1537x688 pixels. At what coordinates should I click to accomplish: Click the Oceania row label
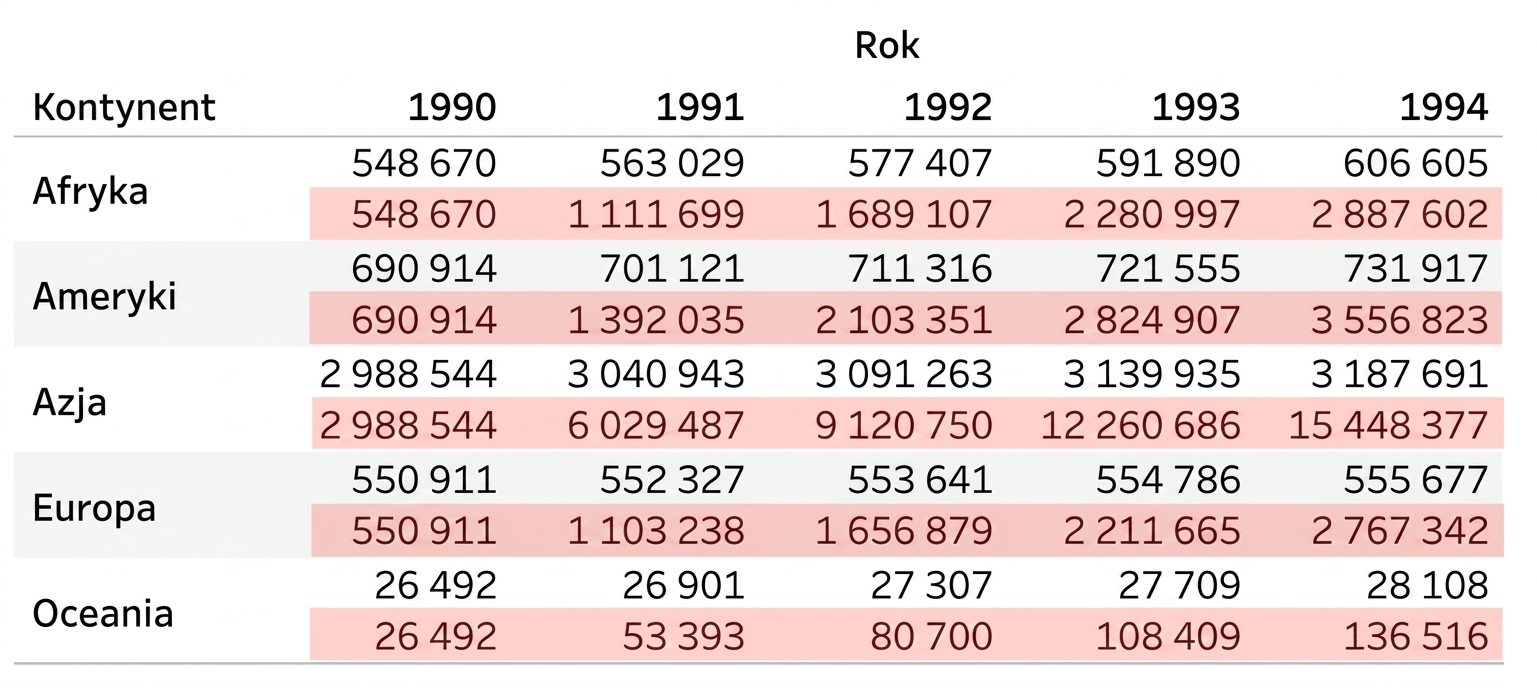103,614
